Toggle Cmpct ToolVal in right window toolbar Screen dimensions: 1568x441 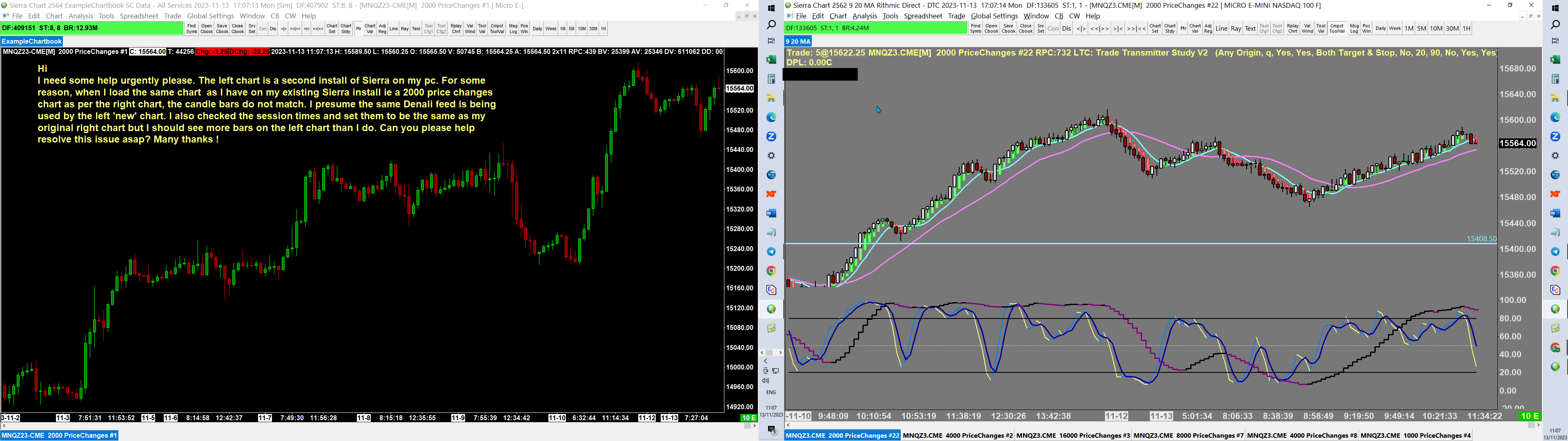(x=1337, y=29)
